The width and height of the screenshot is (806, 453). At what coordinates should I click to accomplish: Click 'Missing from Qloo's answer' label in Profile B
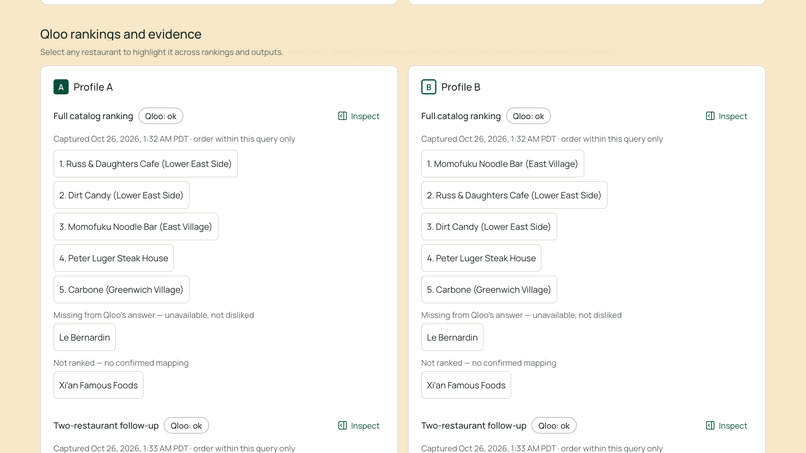(521, 315)
